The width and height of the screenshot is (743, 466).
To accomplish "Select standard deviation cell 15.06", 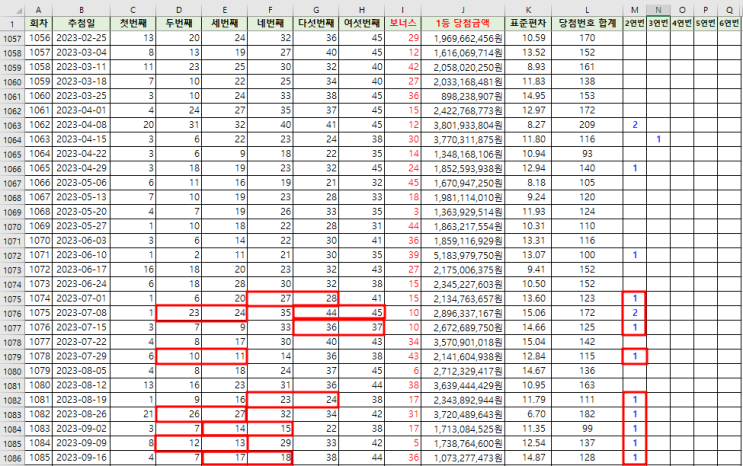I will [528, 313].
